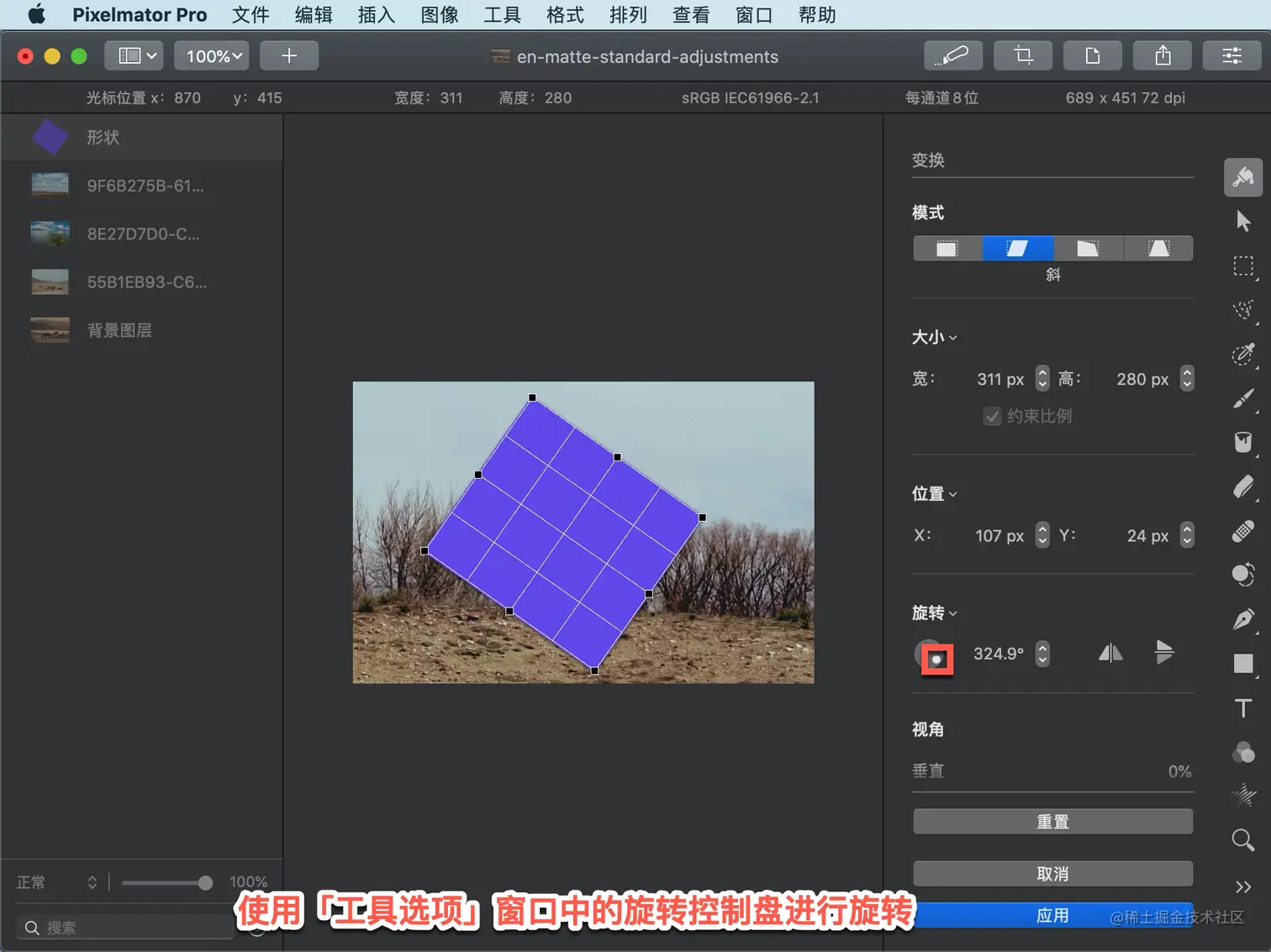1271x952 pixels.
Task: Adjust the X position stepper
Action: click(1042, 534)
